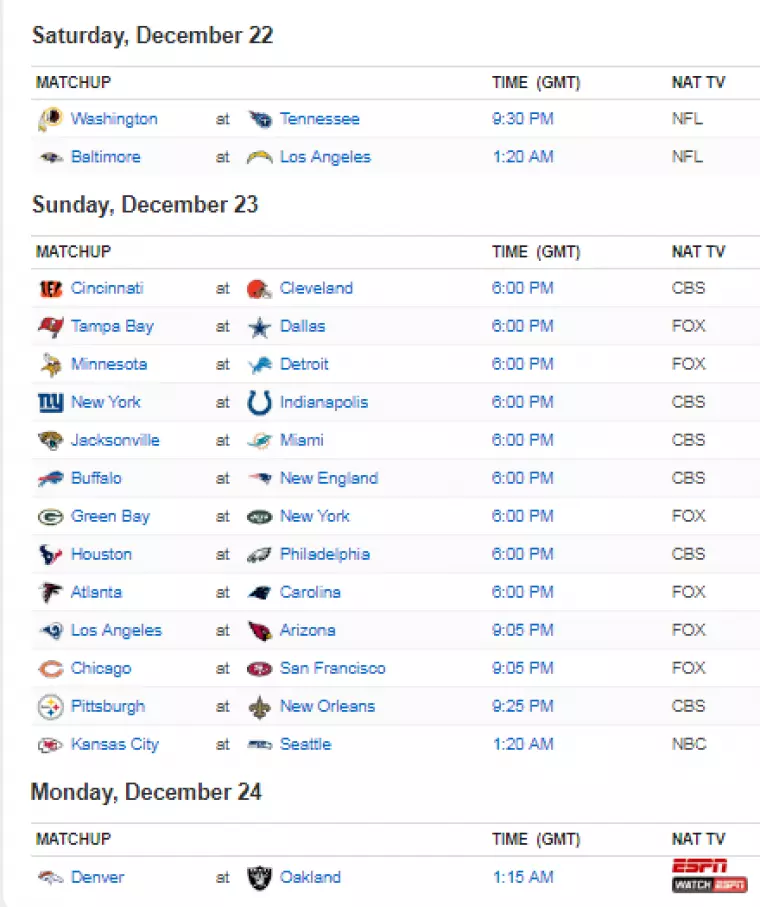Click the Indianapolis Colts horseshoe logo
Screen dimensions: 760x907
point(259,403)
